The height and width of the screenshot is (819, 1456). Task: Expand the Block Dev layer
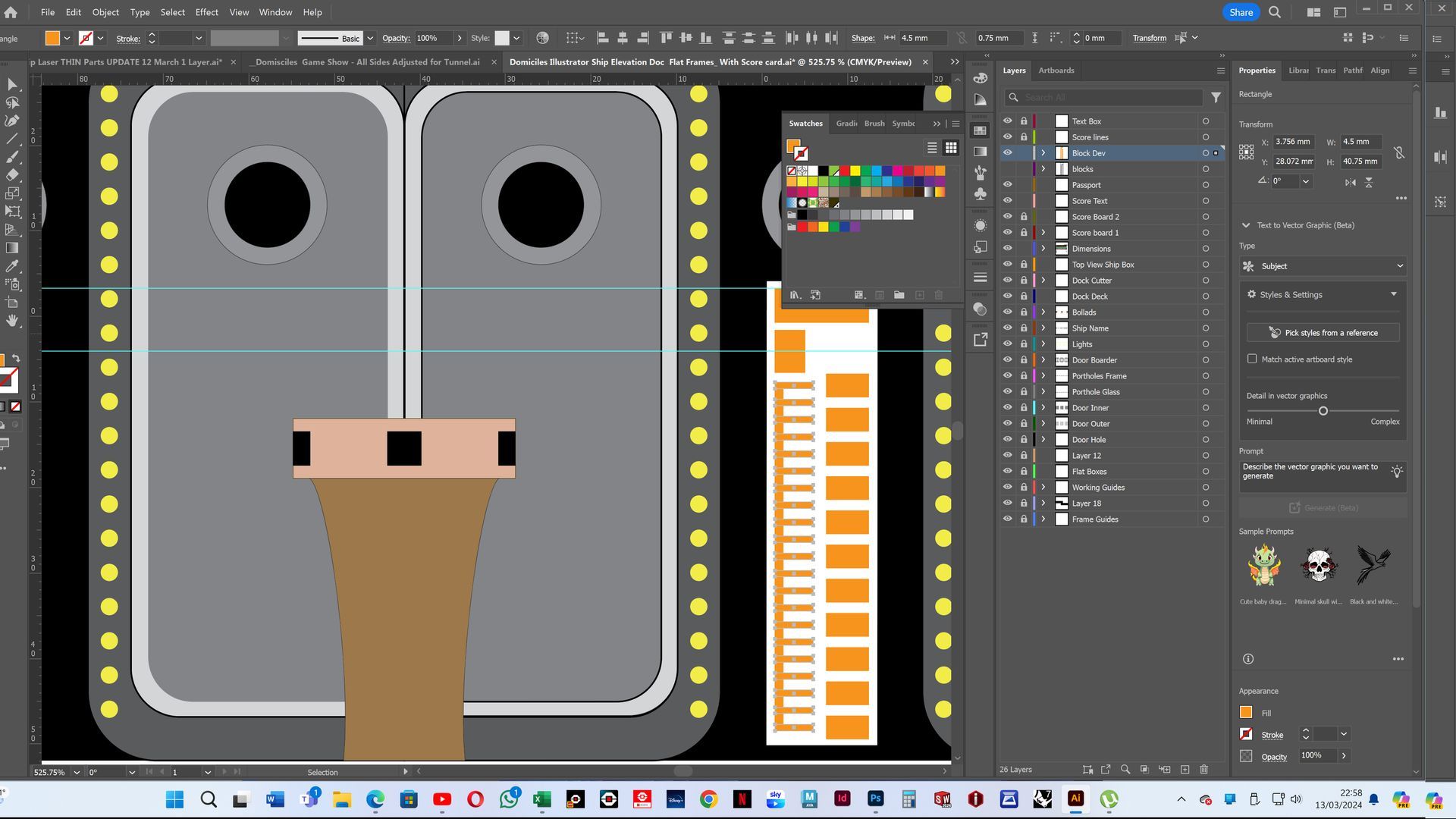point(1043,153)
